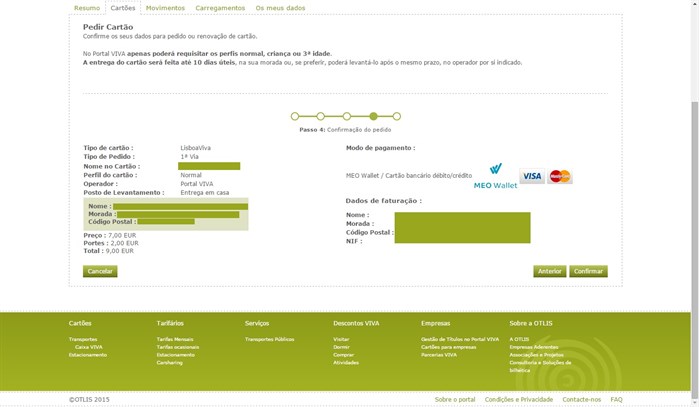The image size is (699, 407).
Task: Open the A OTLIS footer link
Action: (x=519, y=339)
